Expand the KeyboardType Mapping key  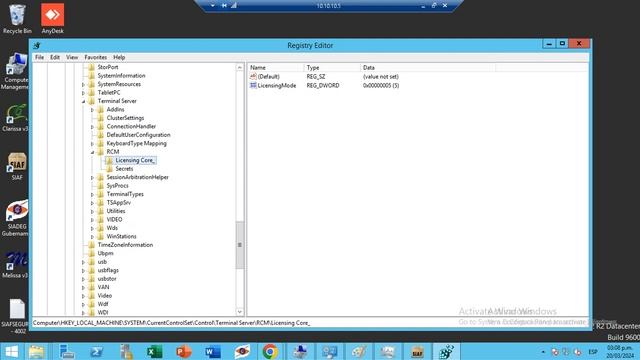[93, 144]
